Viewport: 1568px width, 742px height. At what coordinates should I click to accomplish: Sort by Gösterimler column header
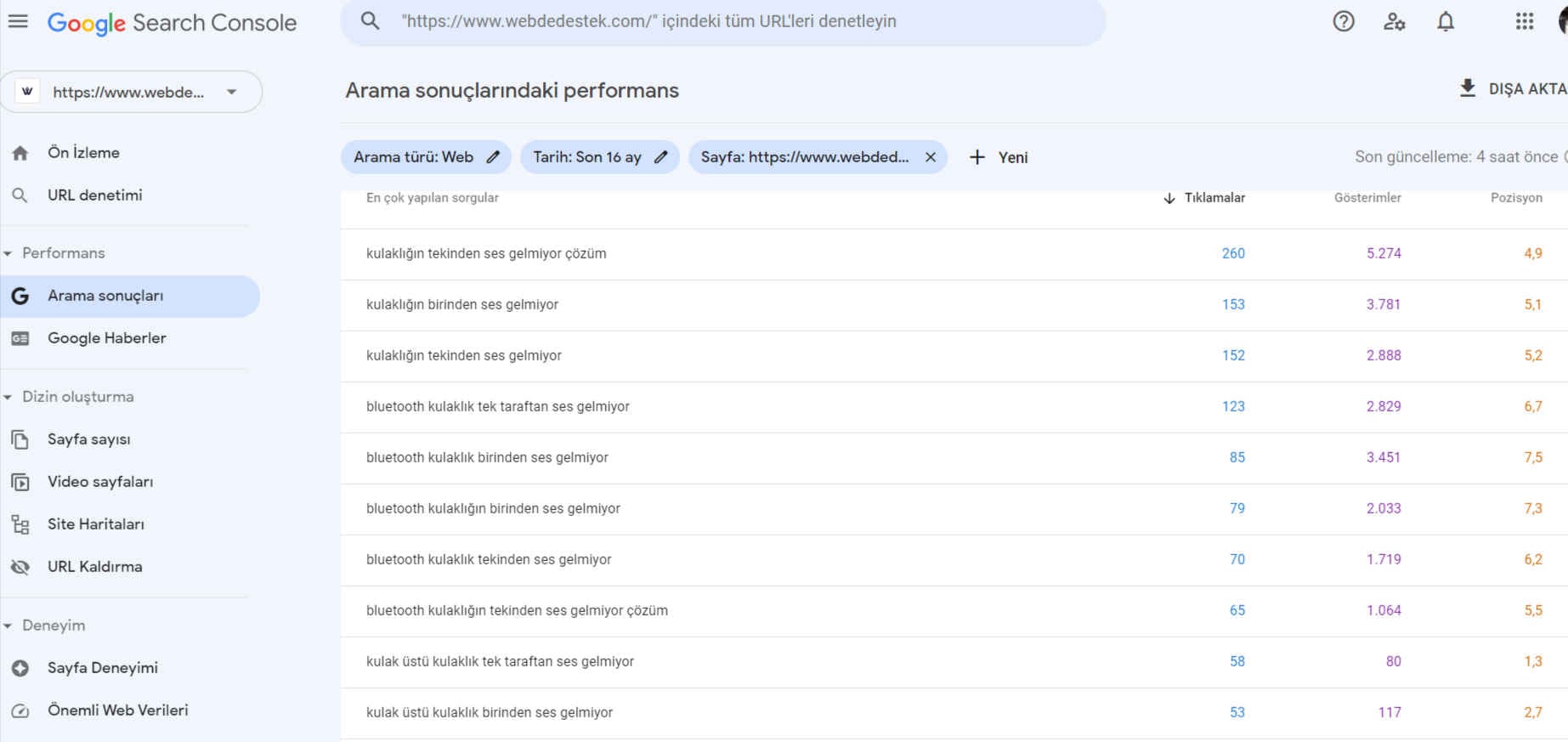[x=1367, y=198]
